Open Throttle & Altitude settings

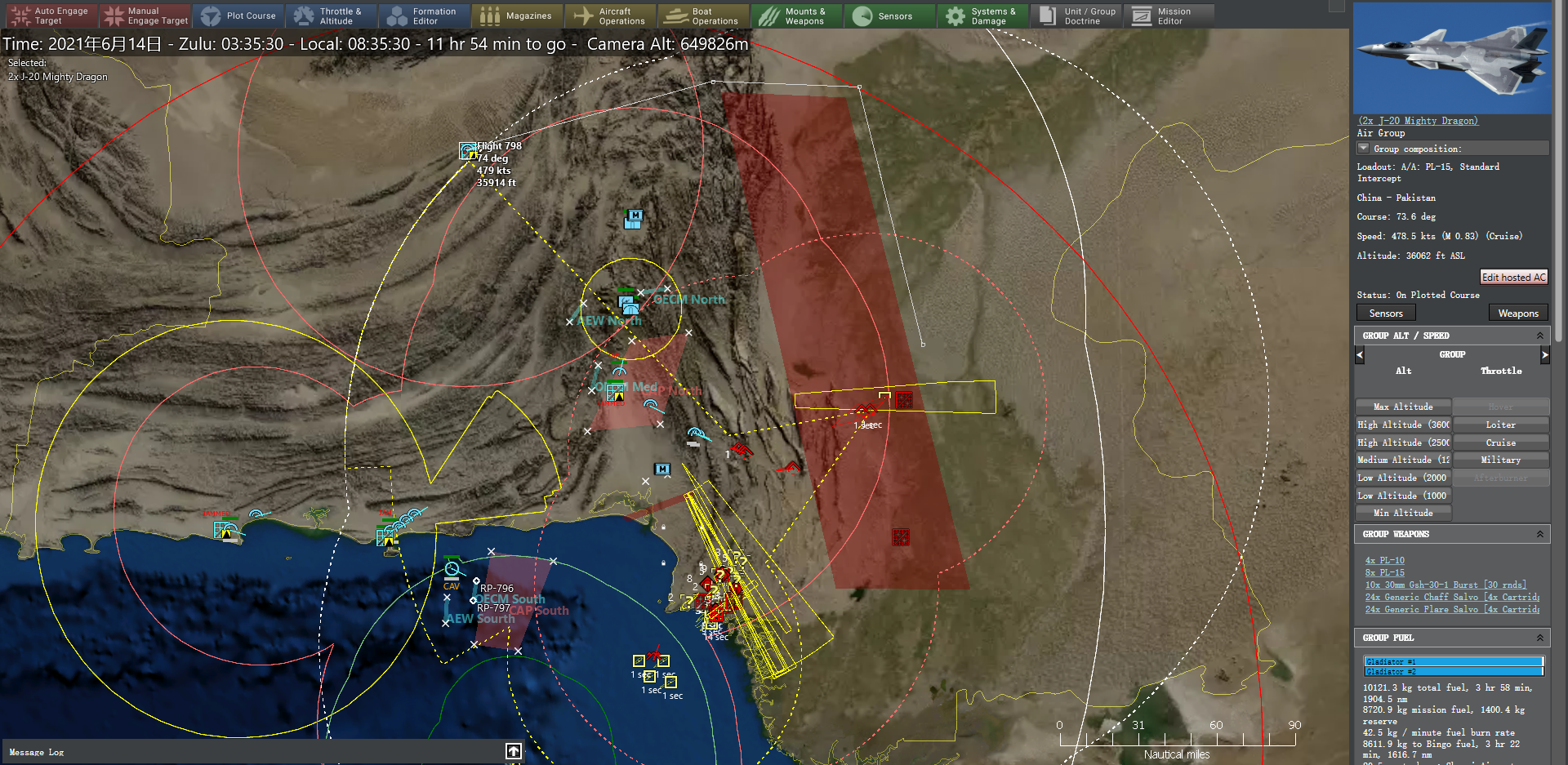332,16
